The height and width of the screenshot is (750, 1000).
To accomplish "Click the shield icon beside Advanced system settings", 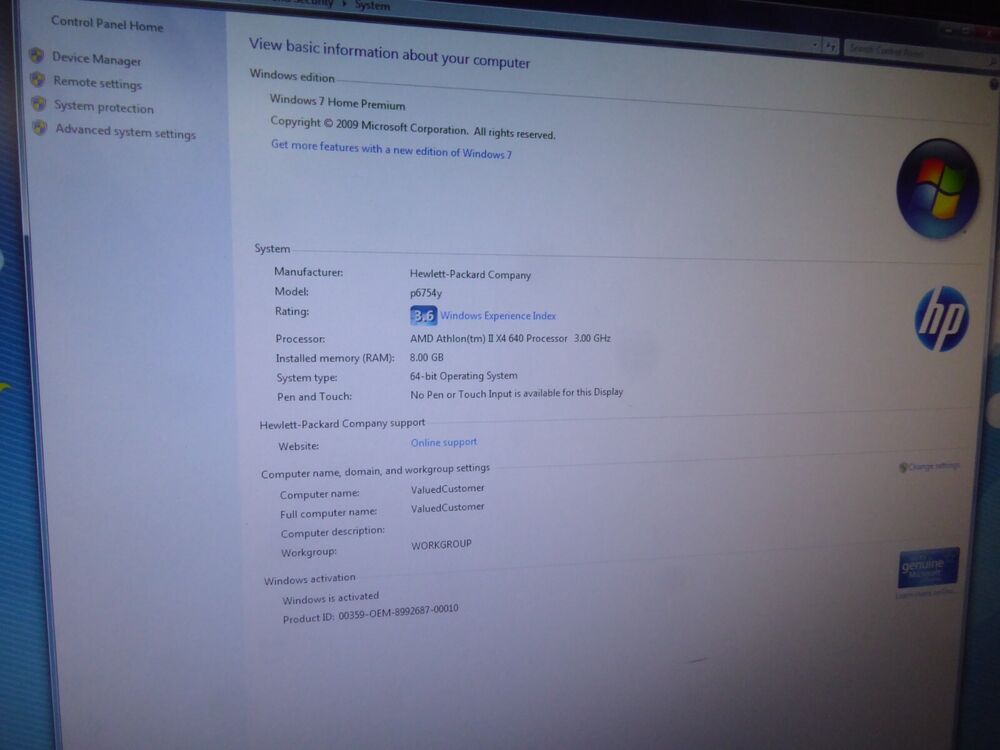I will pyautogui.click(x=40, y=128).
